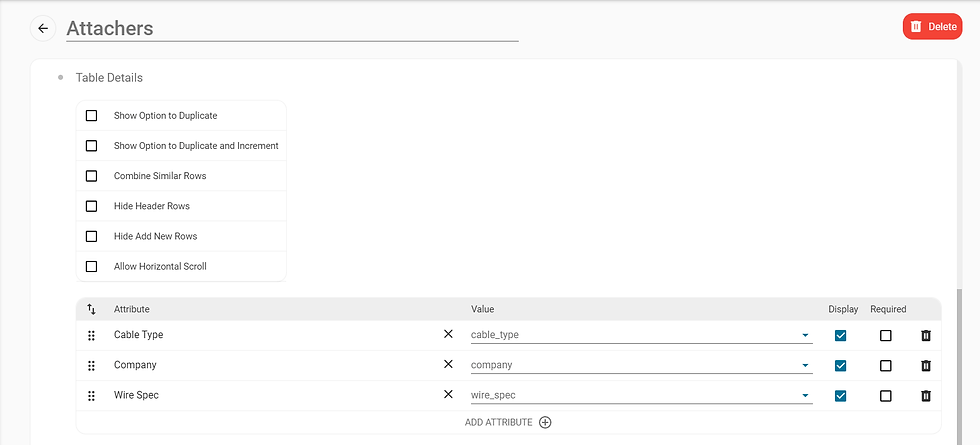The width and height of the screenshot is (980, 445).
Task: Grab the drag handle for Company row
Action: click(91, 366)
